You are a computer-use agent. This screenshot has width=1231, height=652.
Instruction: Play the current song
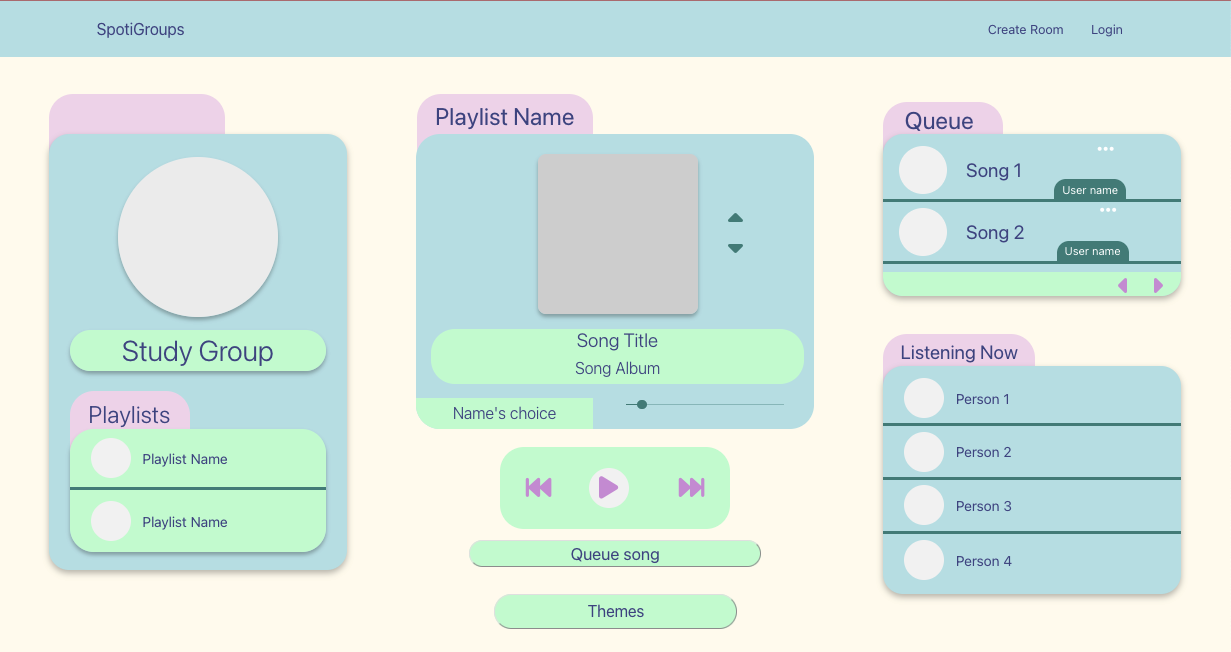(608, 488)
